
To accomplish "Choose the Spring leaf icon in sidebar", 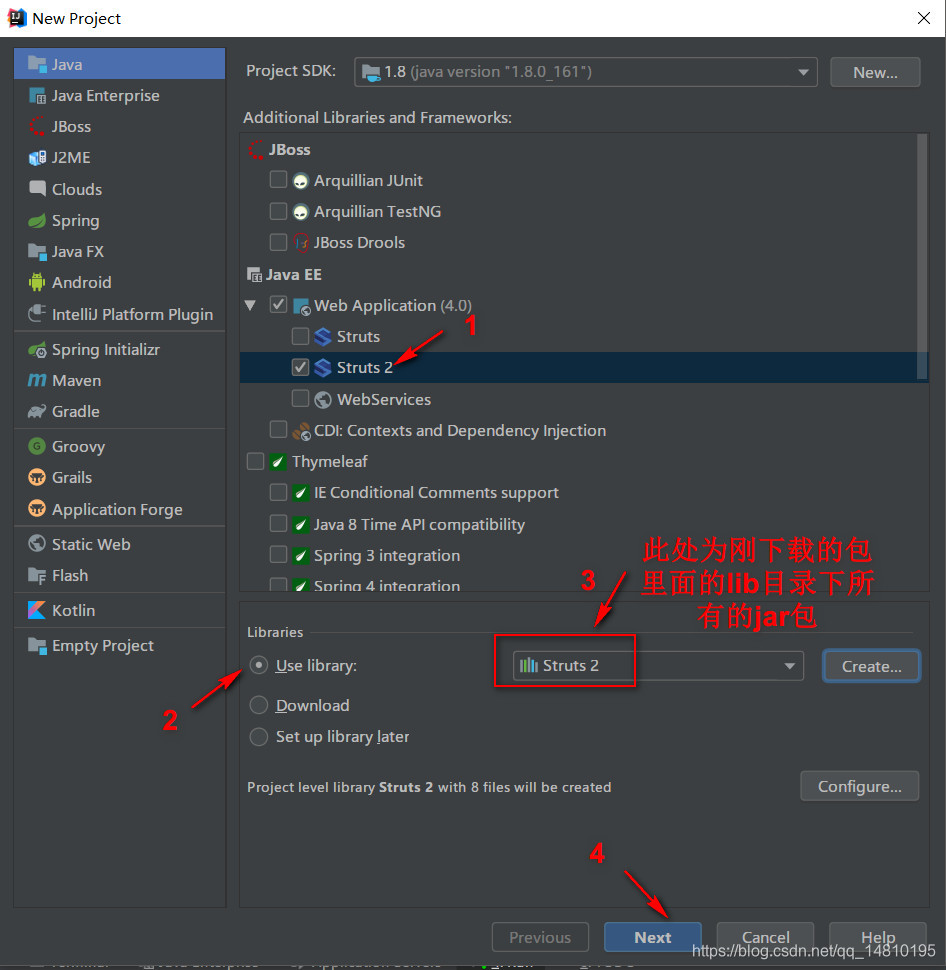I will point(37,220).
